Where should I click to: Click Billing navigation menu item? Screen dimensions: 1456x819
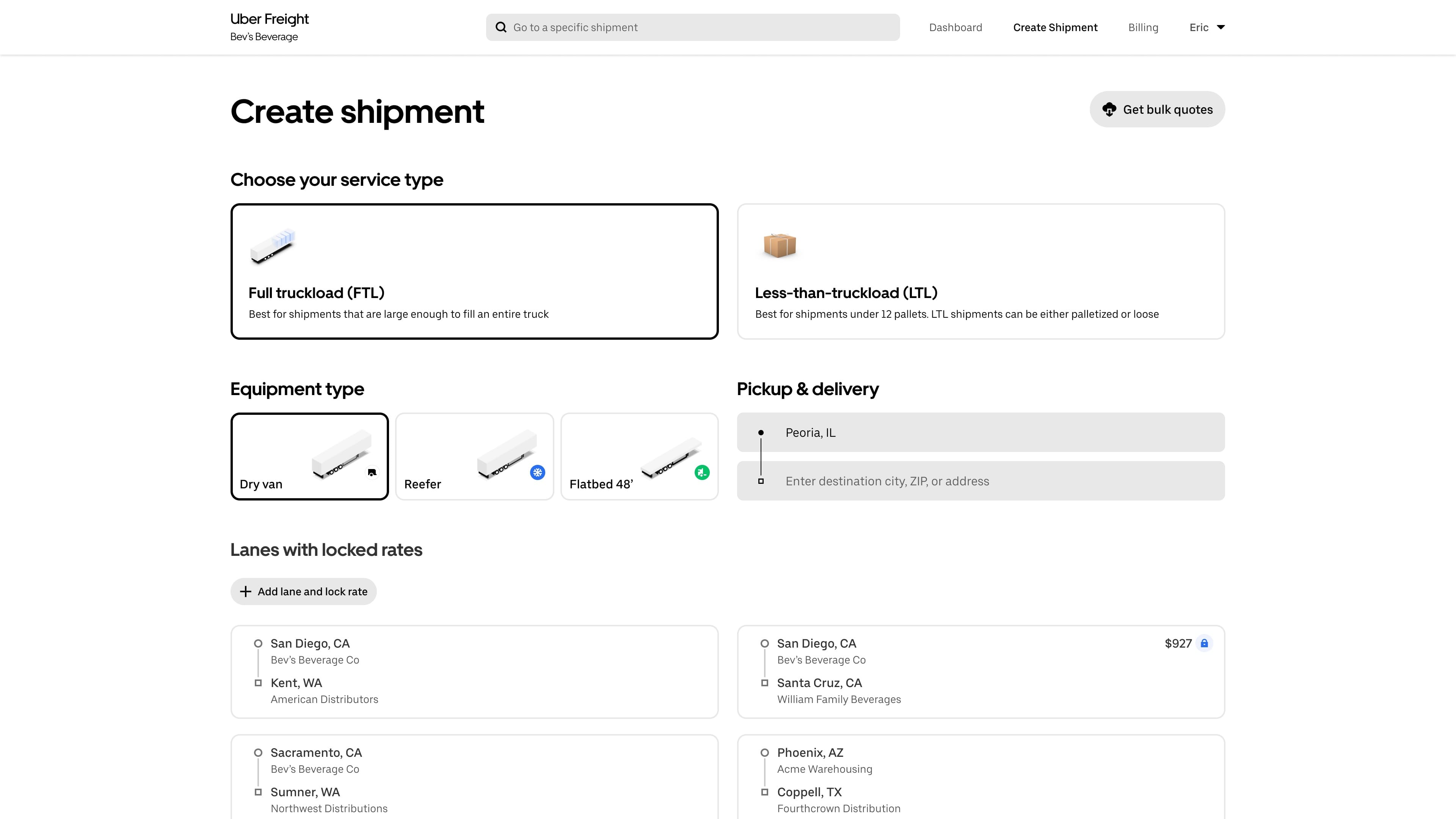(x=1143, y=27)
